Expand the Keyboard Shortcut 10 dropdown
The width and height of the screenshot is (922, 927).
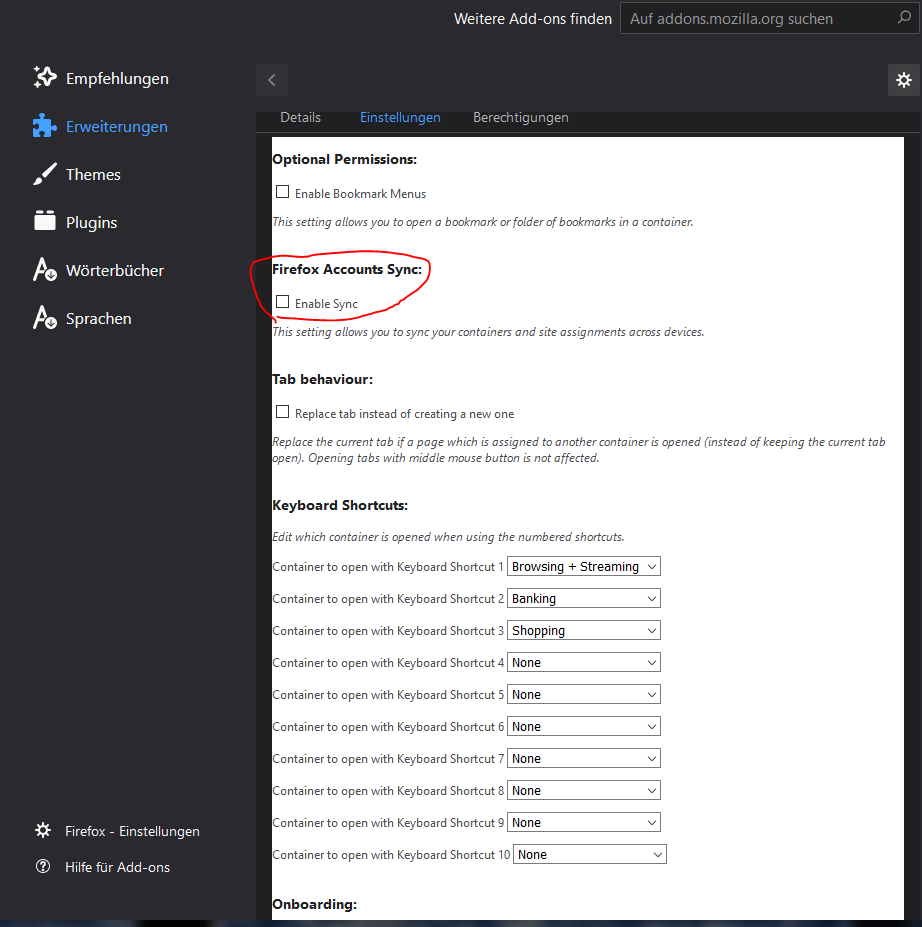[590, 854]
